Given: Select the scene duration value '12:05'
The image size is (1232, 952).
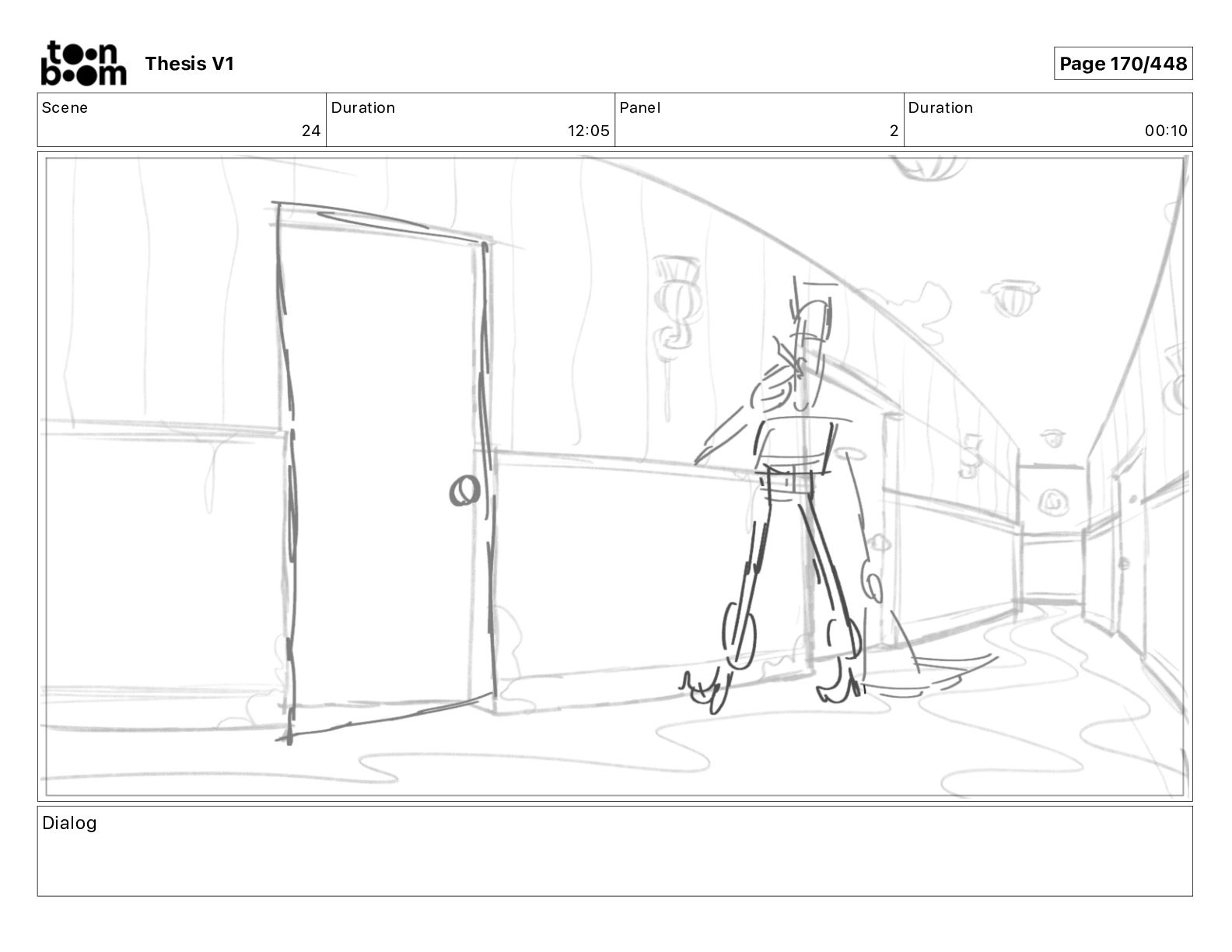Looking at the screenshot, I should [589, 131].
